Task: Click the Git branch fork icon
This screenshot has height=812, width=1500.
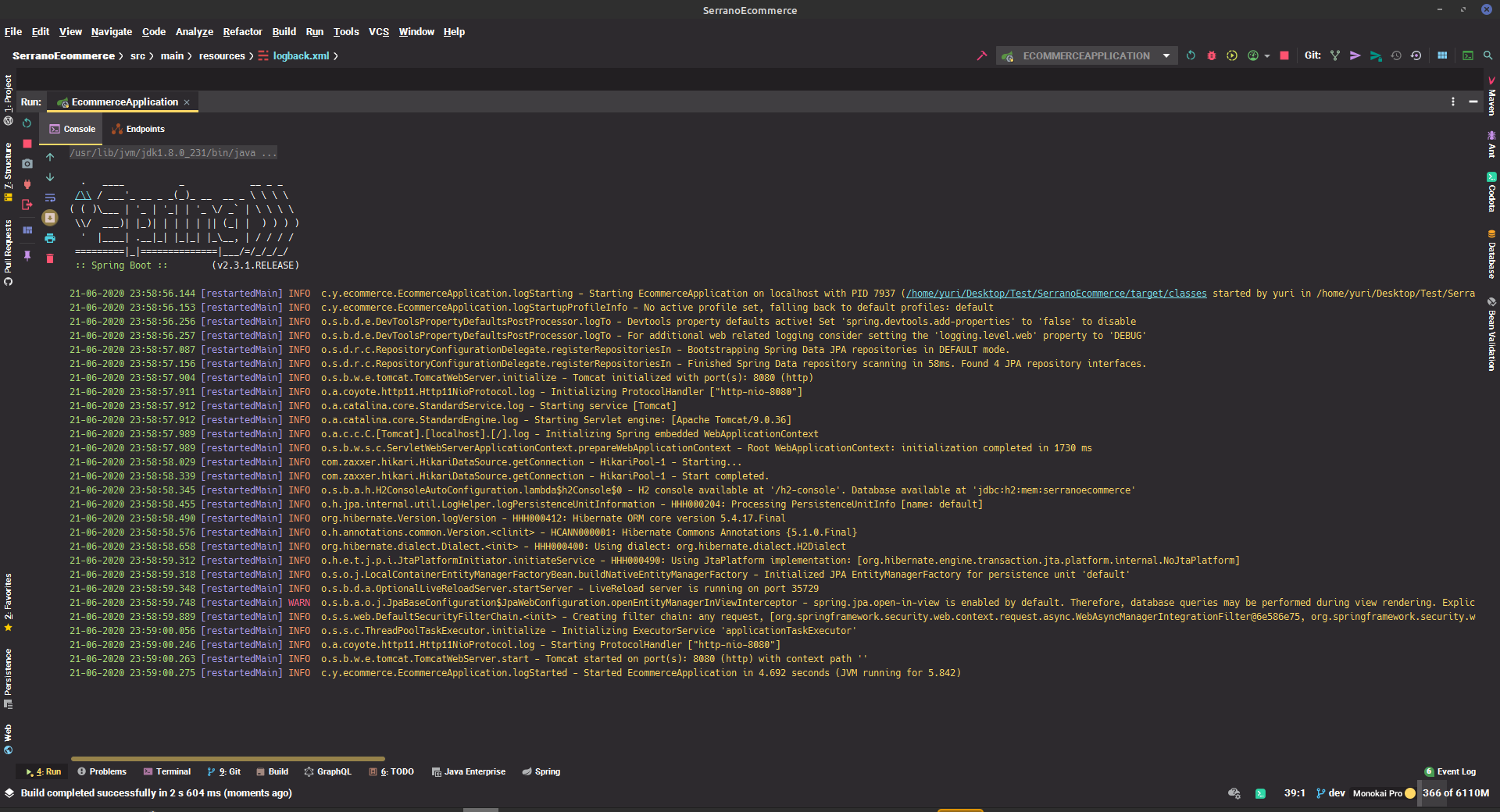Action: click(x=1335, y=55)
